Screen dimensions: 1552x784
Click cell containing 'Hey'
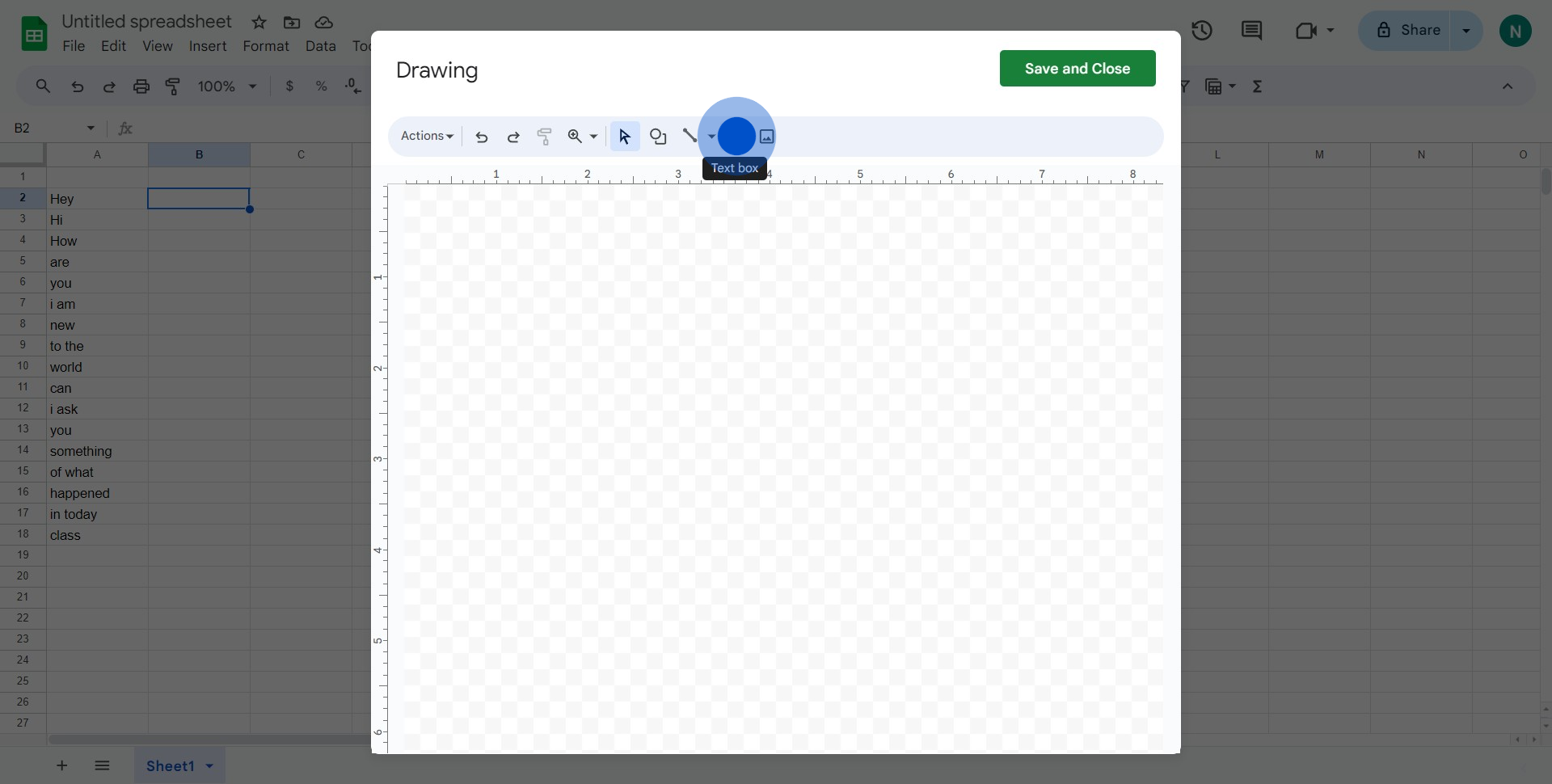coord(97,199)
